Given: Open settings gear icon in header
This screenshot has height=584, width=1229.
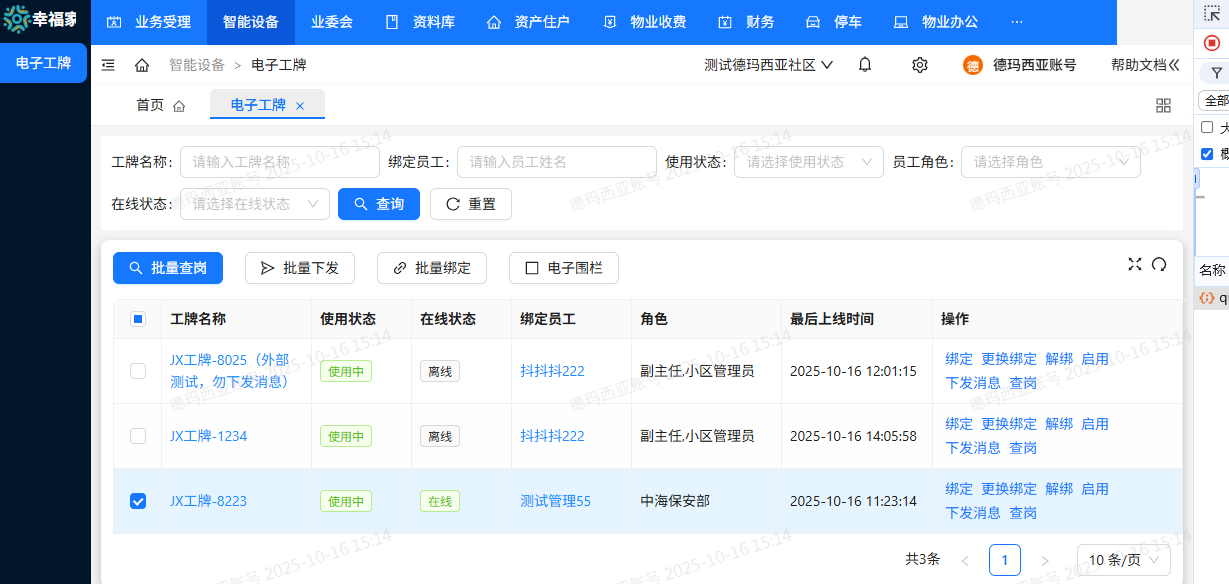Looking at the screenshot, I should click(920, 65).
